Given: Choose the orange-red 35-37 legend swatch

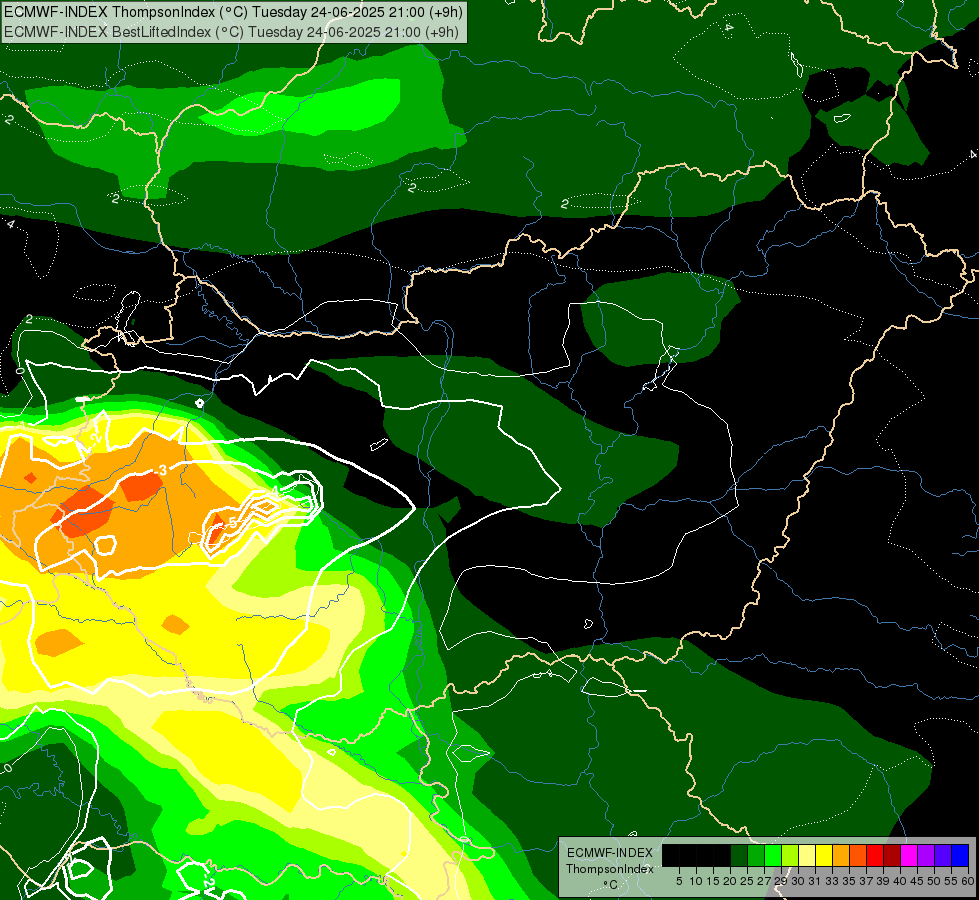Looking at the screenshot, I should click(858, 855).
